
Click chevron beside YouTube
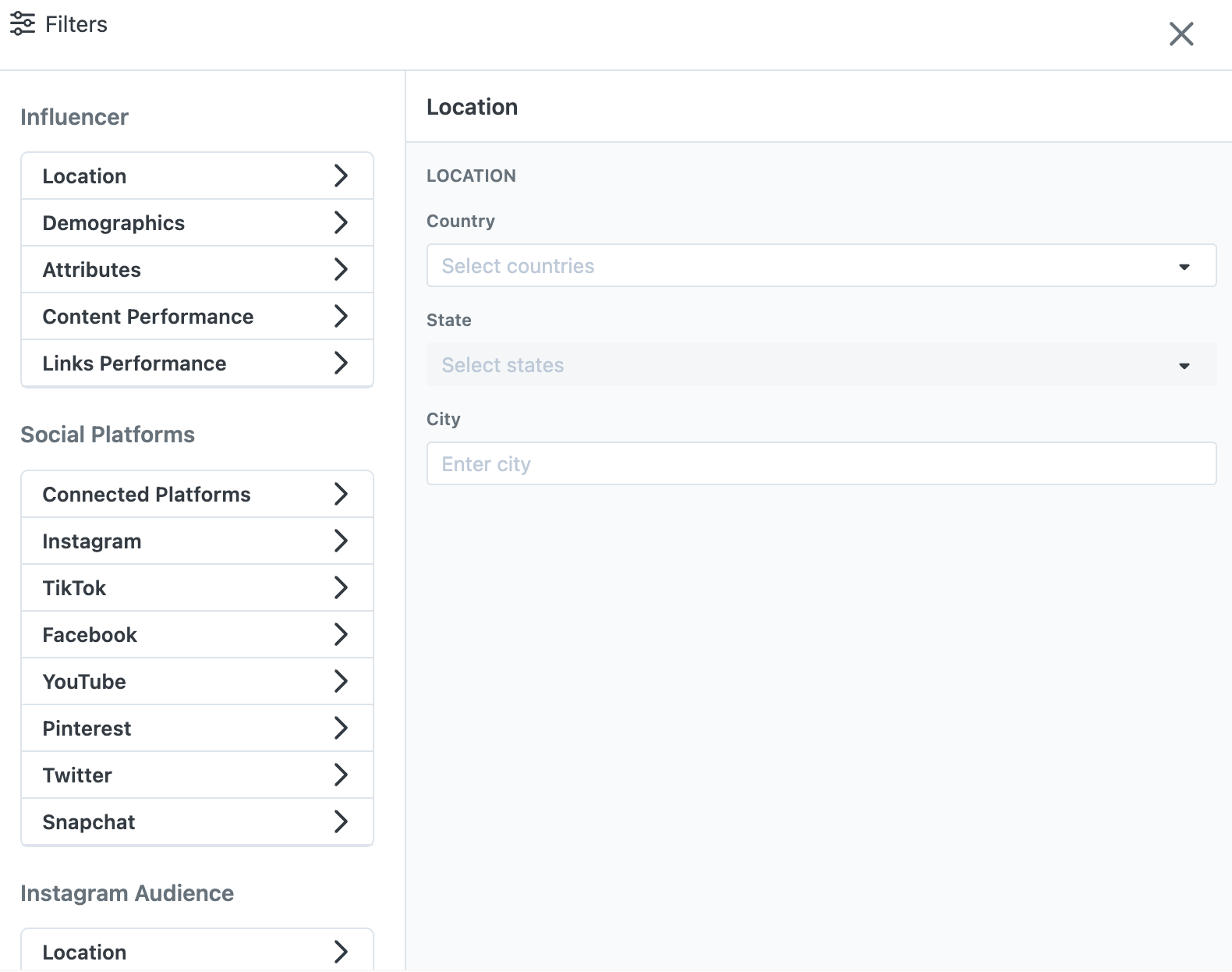click(x=341, y=681)
